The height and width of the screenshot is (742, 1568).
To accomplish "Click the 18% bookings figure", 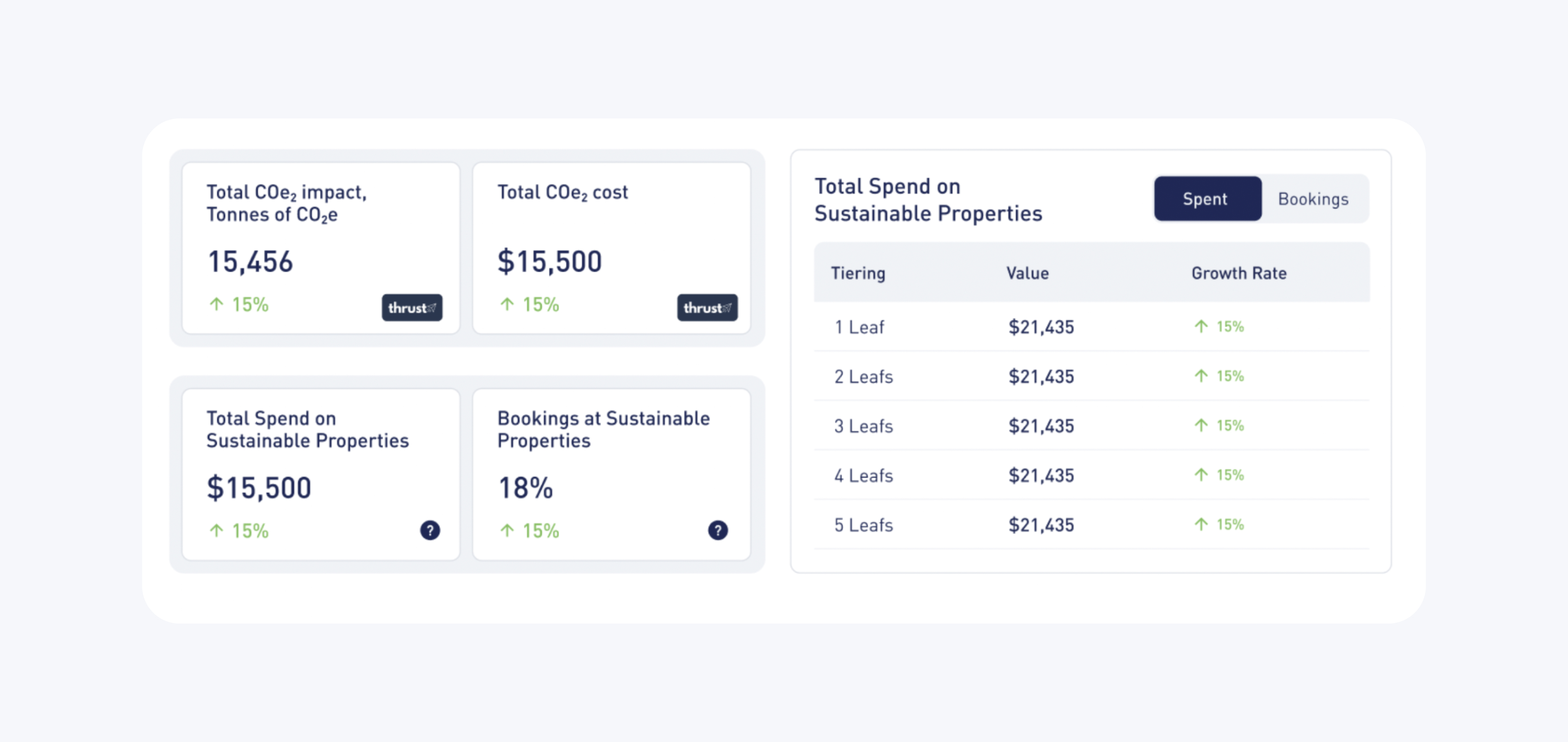I will click(525, 487).
